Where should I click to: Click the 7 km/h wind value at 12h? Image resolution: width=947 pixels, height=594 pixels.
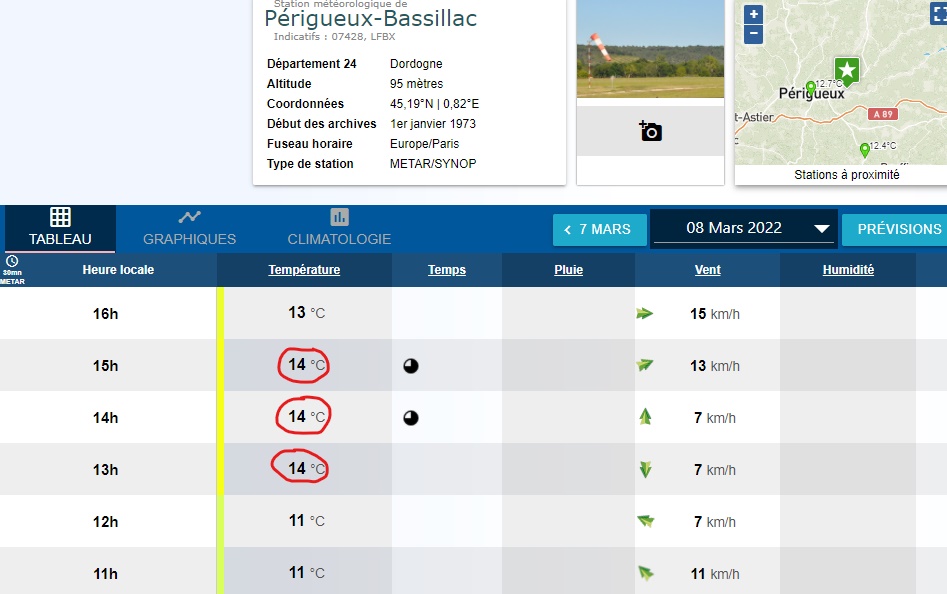point(715,522)
